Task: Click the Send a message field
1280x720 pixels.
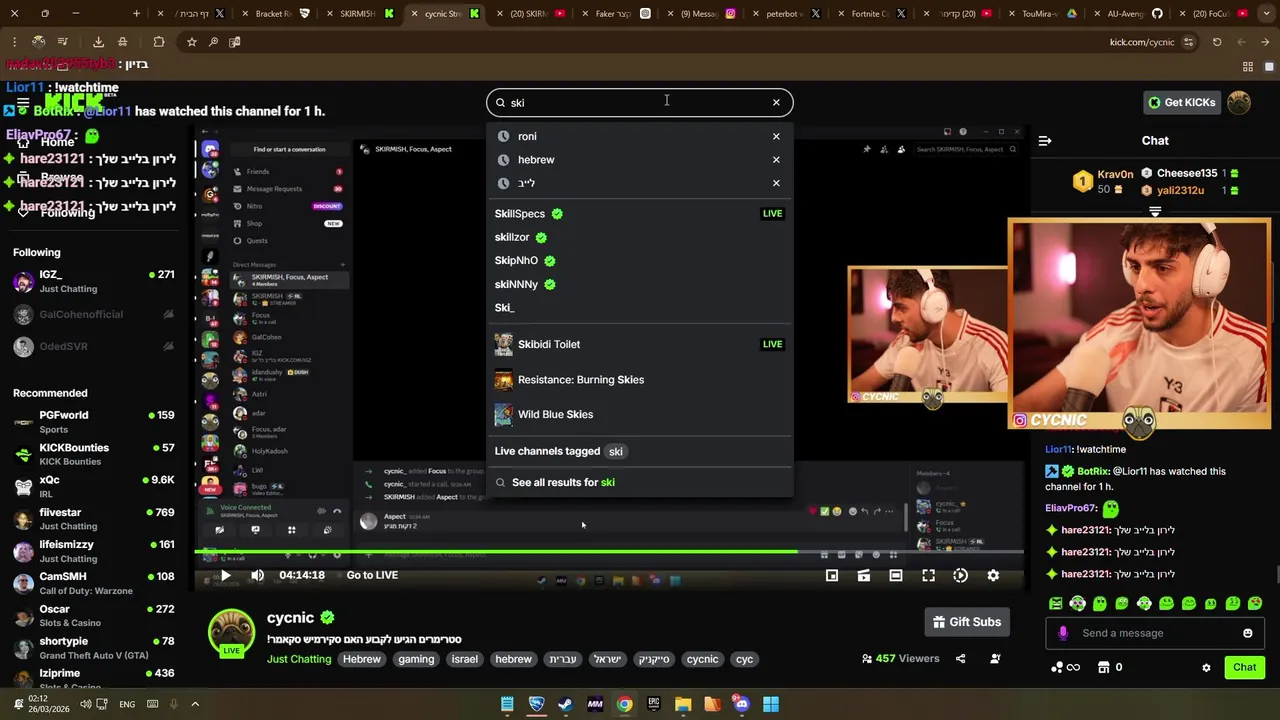Action: (x=1157, y=633)
